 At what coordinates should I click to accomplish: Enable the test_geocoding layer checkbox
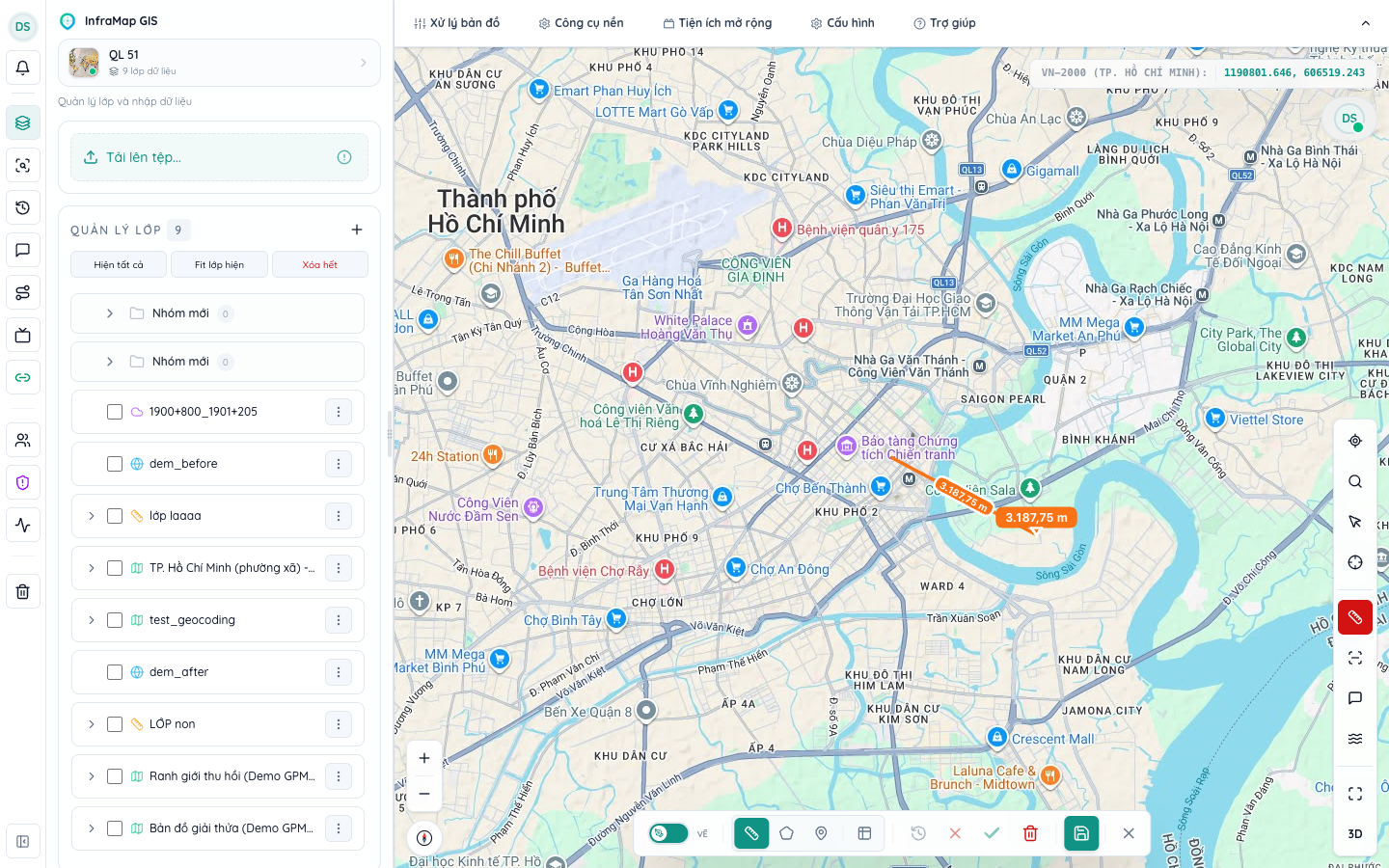point(115,620)
